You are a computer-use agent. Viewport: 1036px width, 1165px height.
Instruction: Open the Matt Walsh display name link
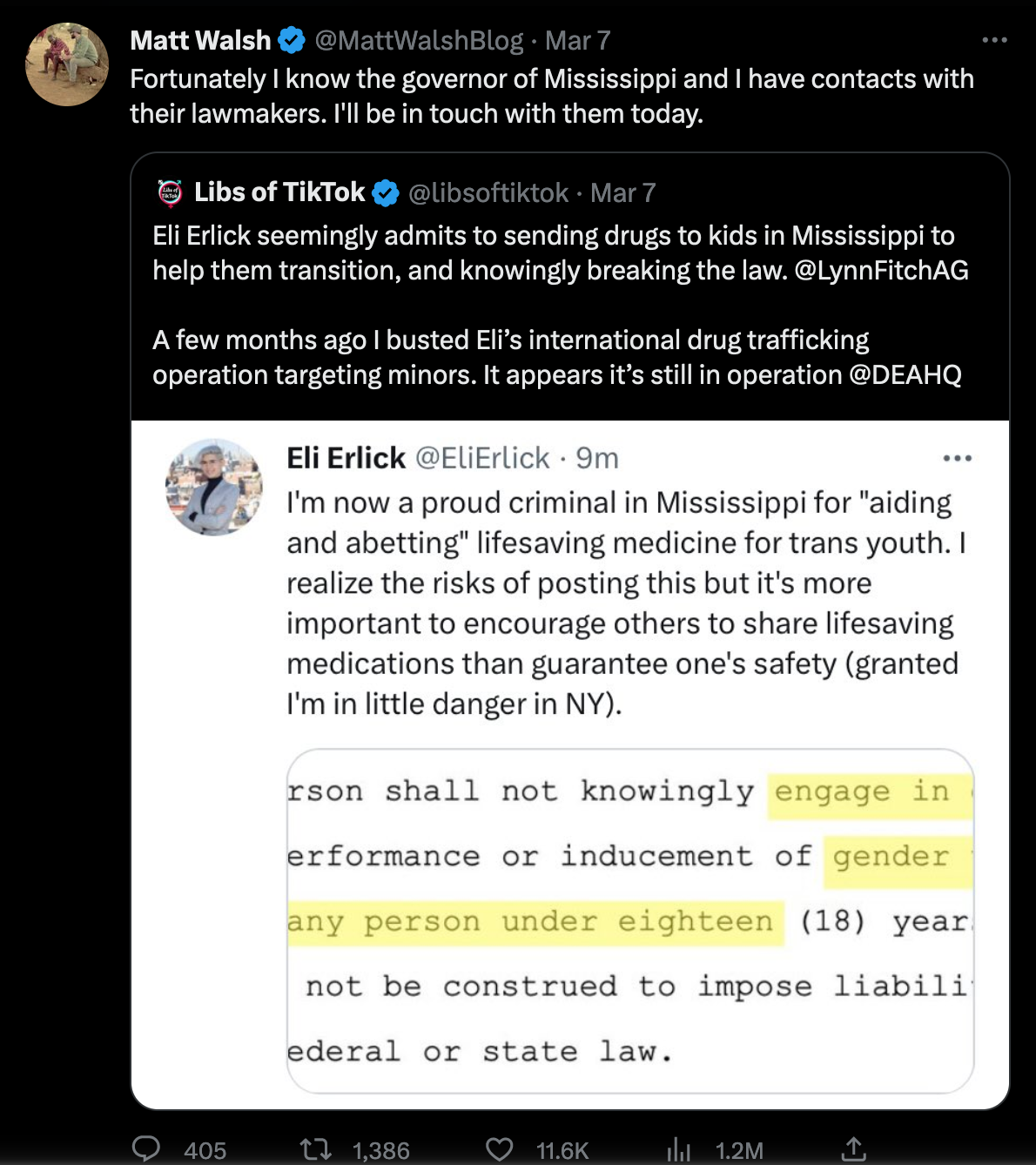click(200, 40)
